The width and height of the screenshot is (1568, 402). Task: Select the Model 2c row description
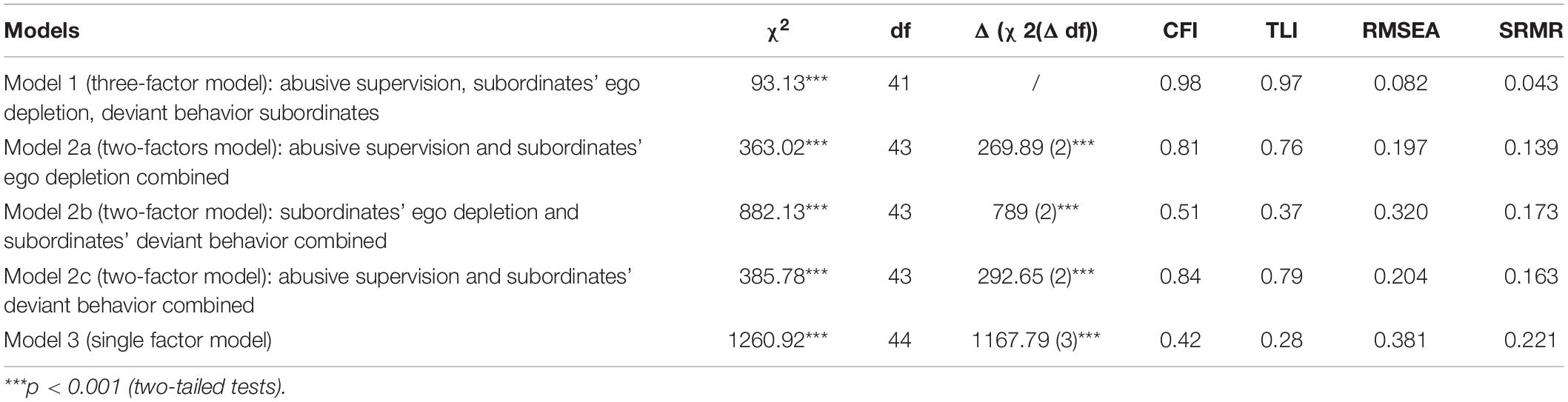(318, 291)
